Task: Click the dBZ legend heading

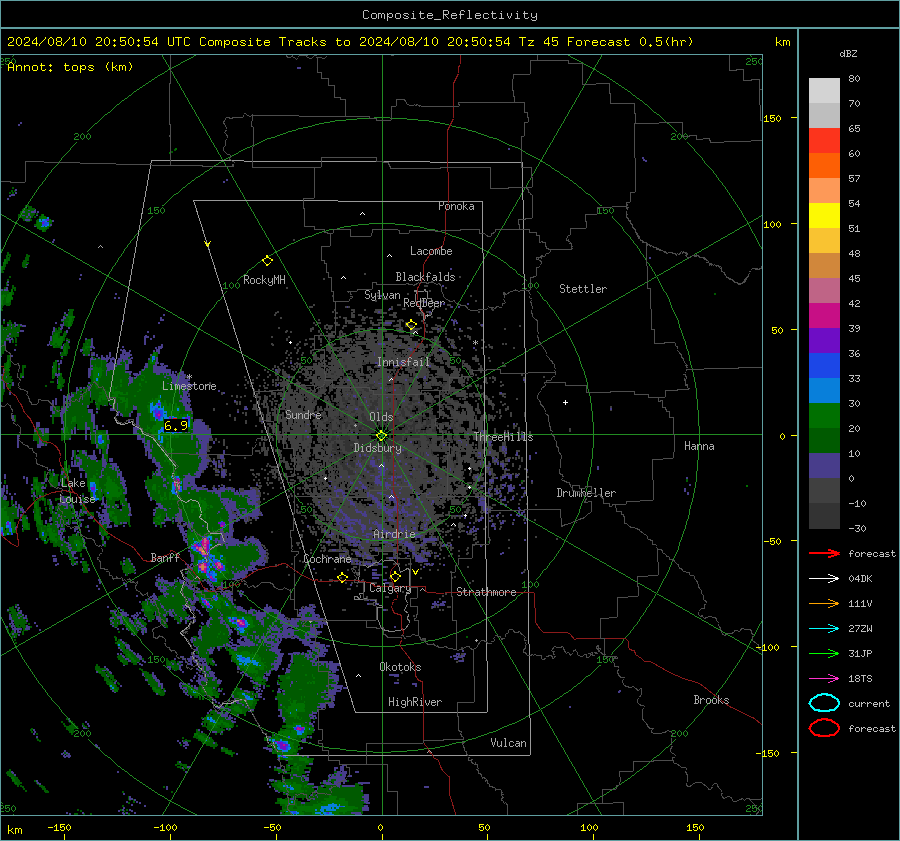Action: point(848,53)
